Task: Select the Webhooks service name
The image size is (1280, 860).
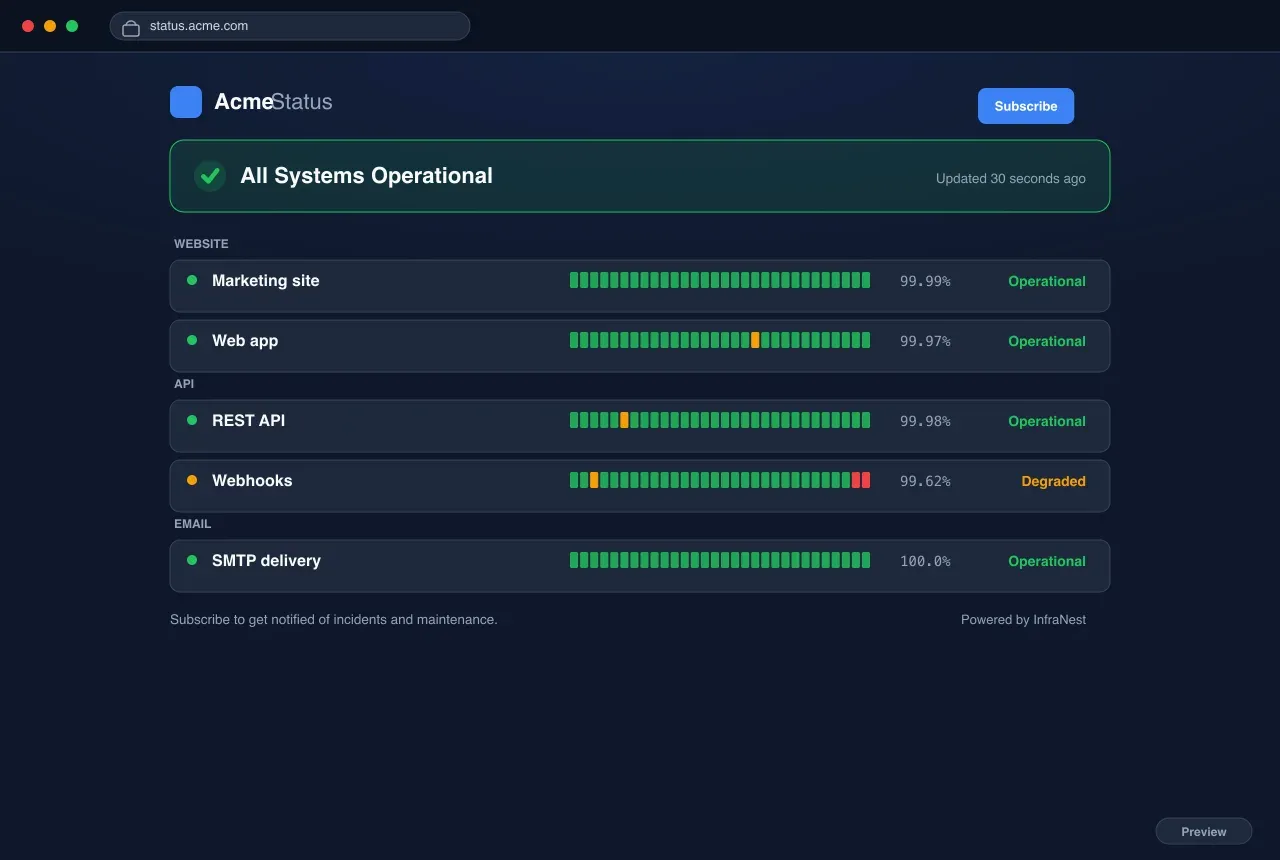Action: tap(252, 481)
